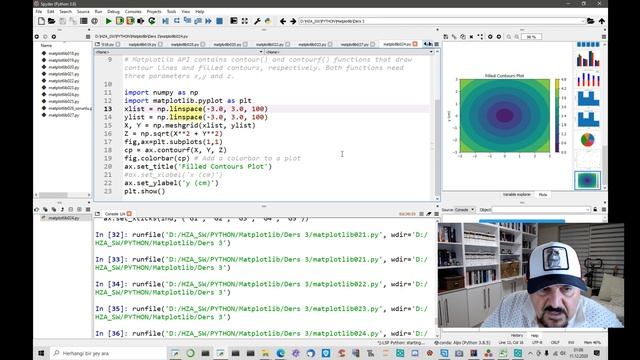
Task: Open matplotlib027.py in the file list
Action: (64, 115)
